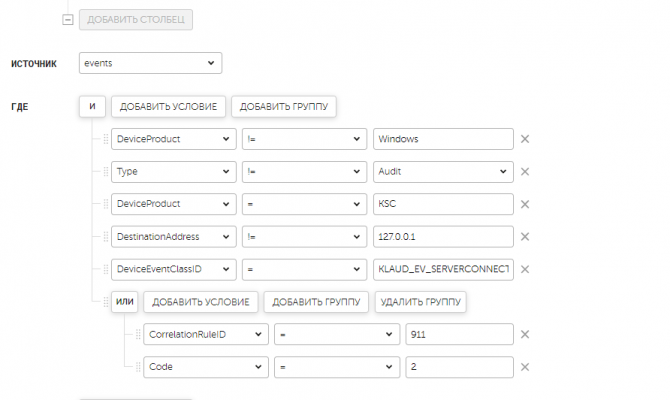Remove the KSC condition row
Image resolution: width=670 pixels, height=400 pixels.
tap(525, 204)
